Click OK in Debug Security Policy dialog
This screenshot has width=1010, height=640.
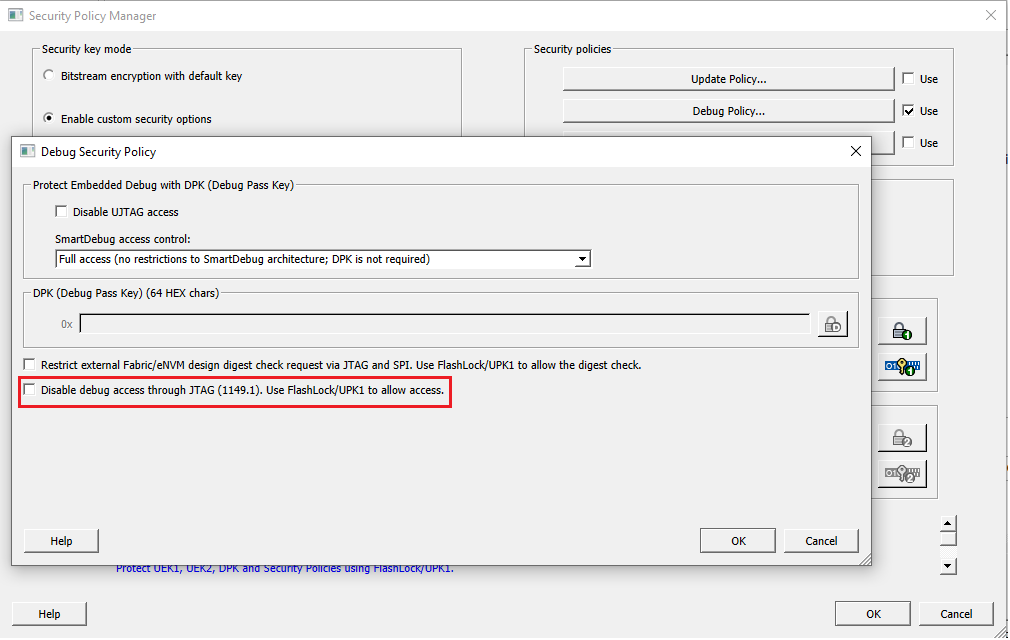(738, 541)
